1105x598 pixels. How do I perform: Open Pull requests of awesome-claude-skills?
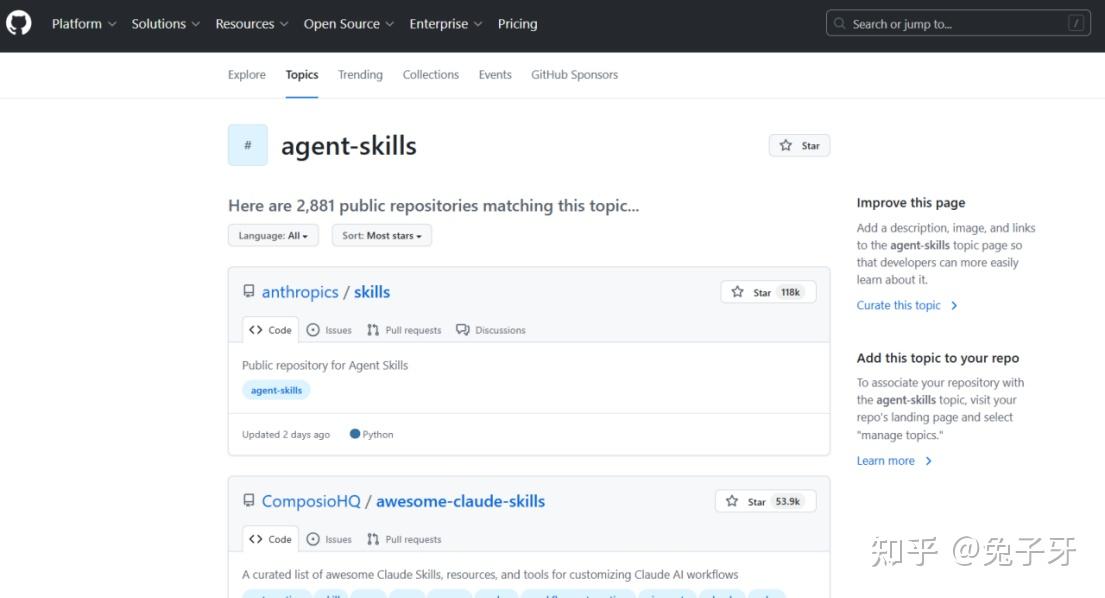404,539
